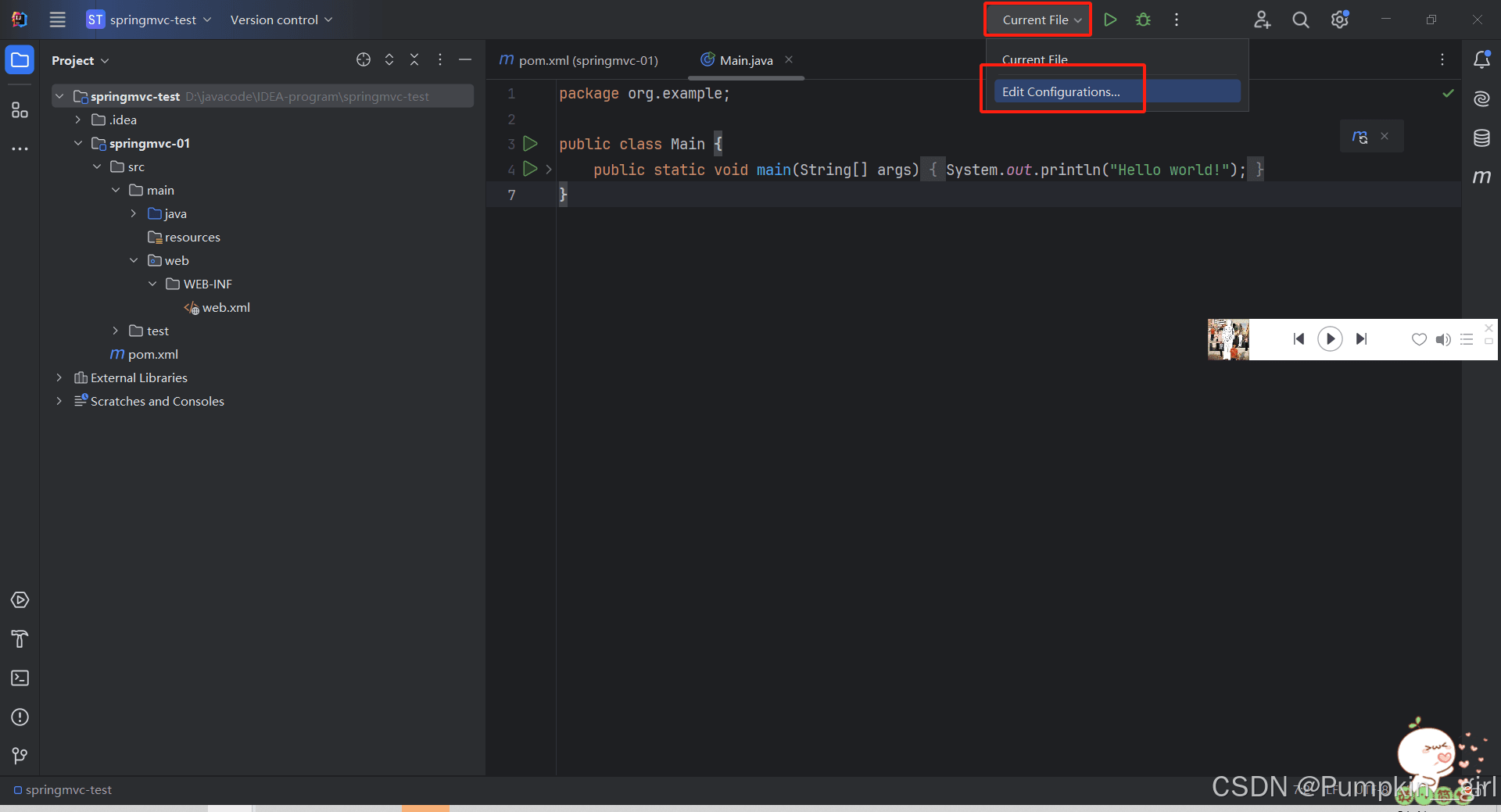Viewport: 1501px width, 812px height.
Task: Click the Search Everywhere magnifier icon
Action: (x=1300, y=20)
